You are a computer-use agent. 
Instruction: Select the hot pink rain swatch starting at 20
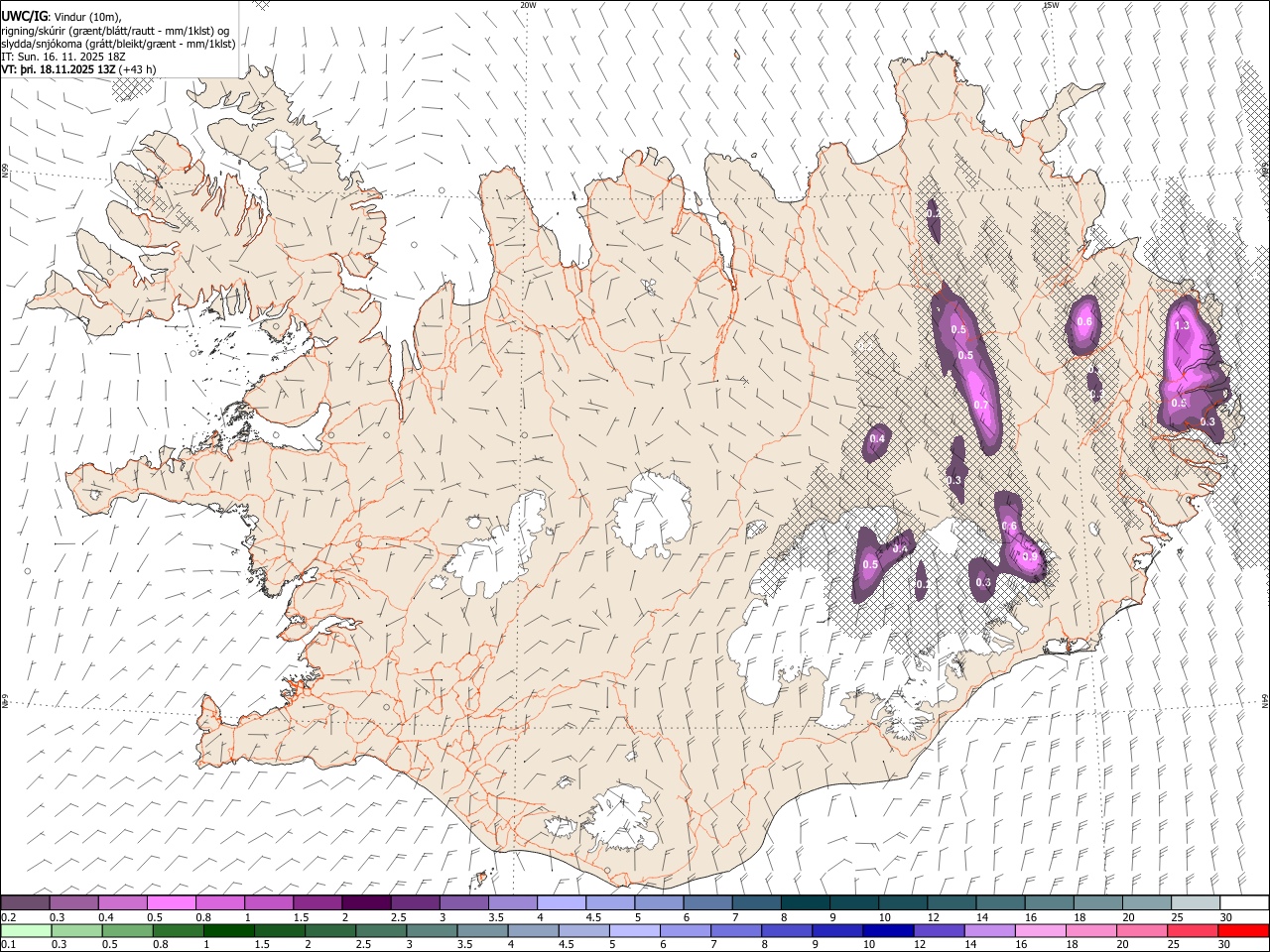point(1141,930)
